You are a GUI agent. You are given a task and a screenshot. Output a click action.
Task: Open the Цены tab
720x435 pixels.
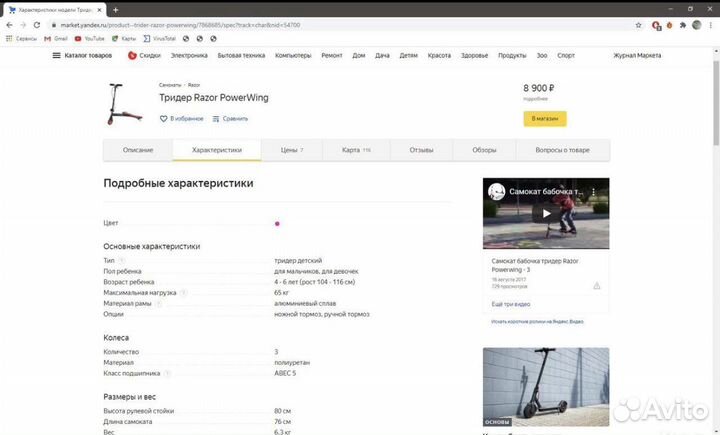(x=291, y=150)
